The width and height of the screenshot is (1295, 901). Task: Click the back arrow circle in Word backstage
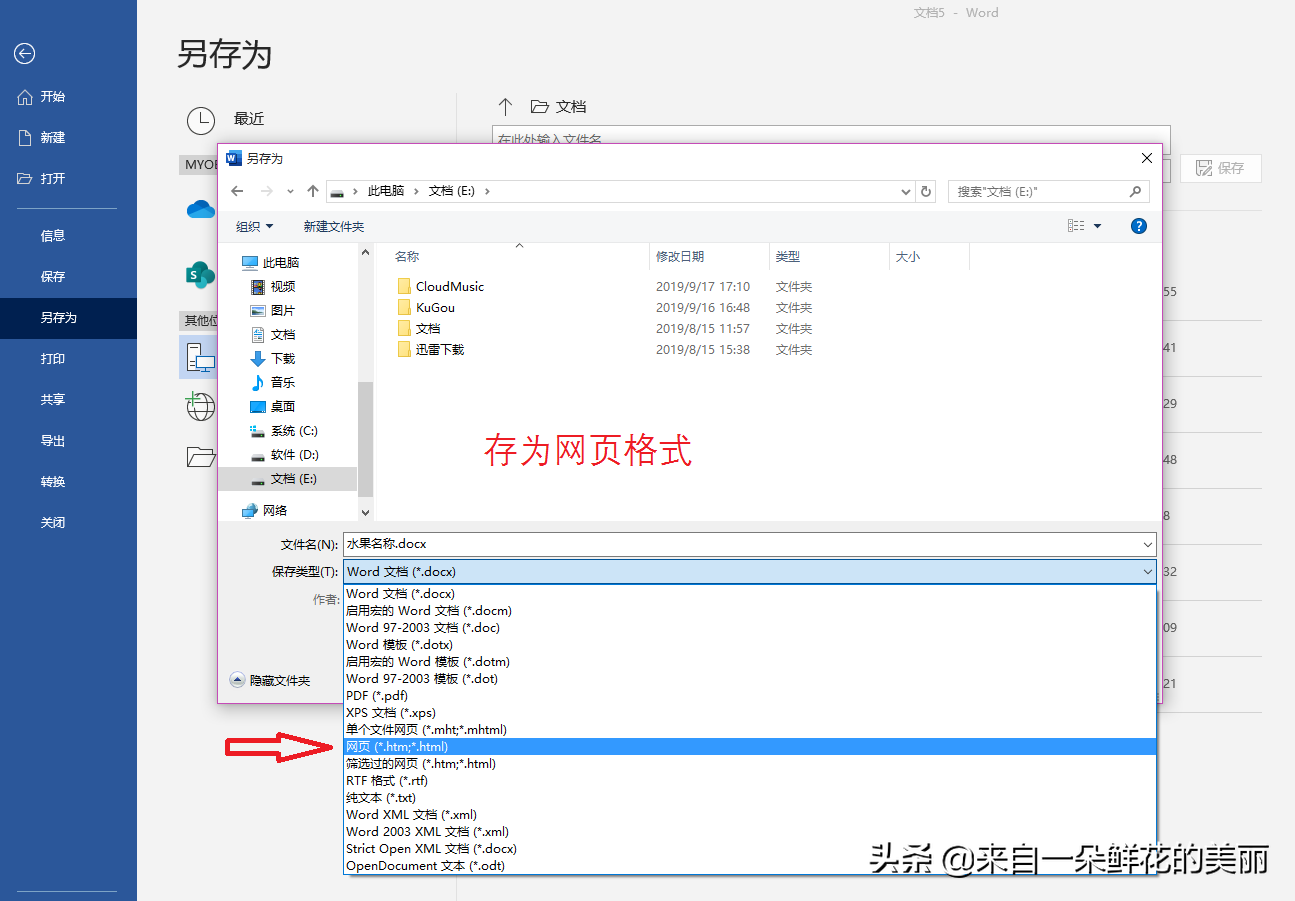[25, 54]
